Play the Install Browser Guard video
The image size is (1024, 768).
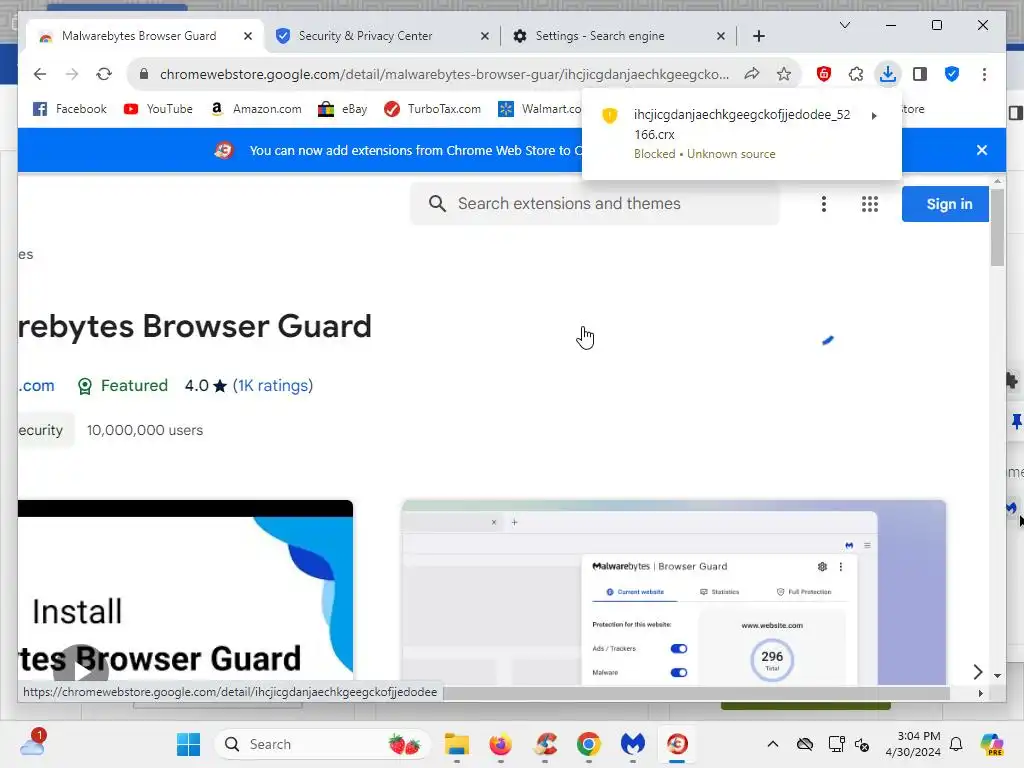(81, 669)
